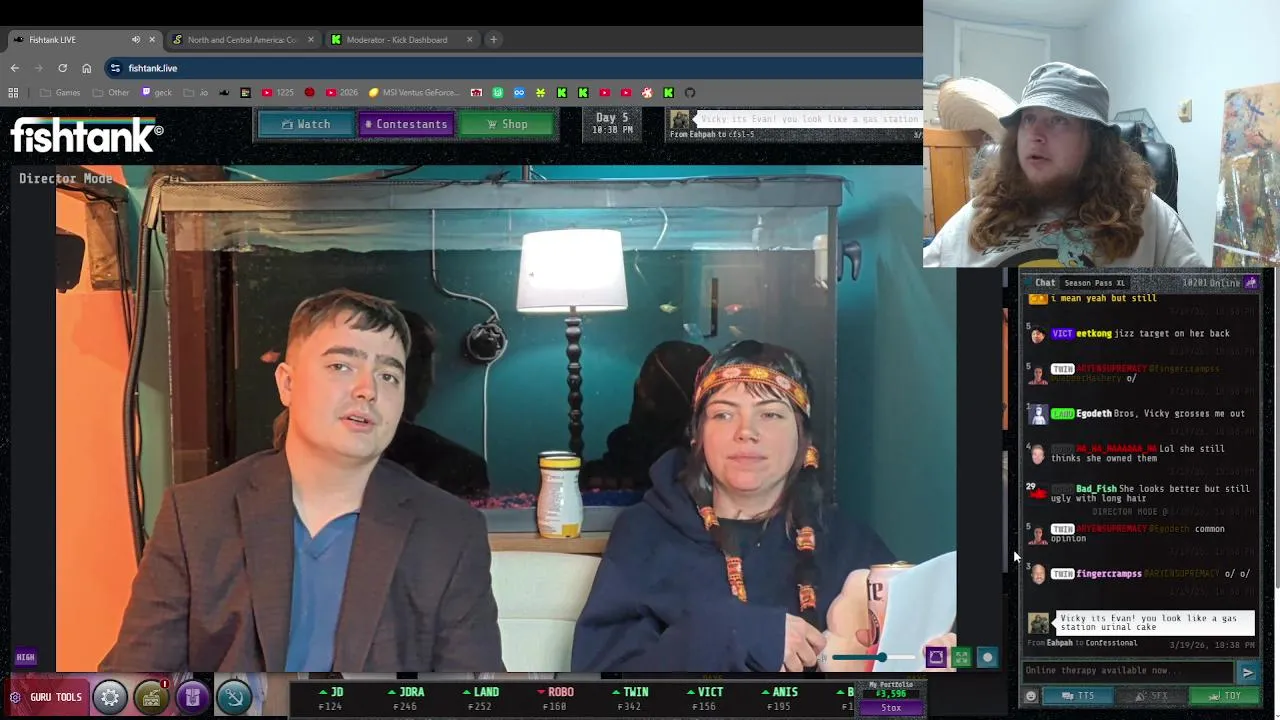Open the Stox button under My Portfolio
Image resolution: width=1280 pixels, height=720 pixels.
[x=890, y=707]
